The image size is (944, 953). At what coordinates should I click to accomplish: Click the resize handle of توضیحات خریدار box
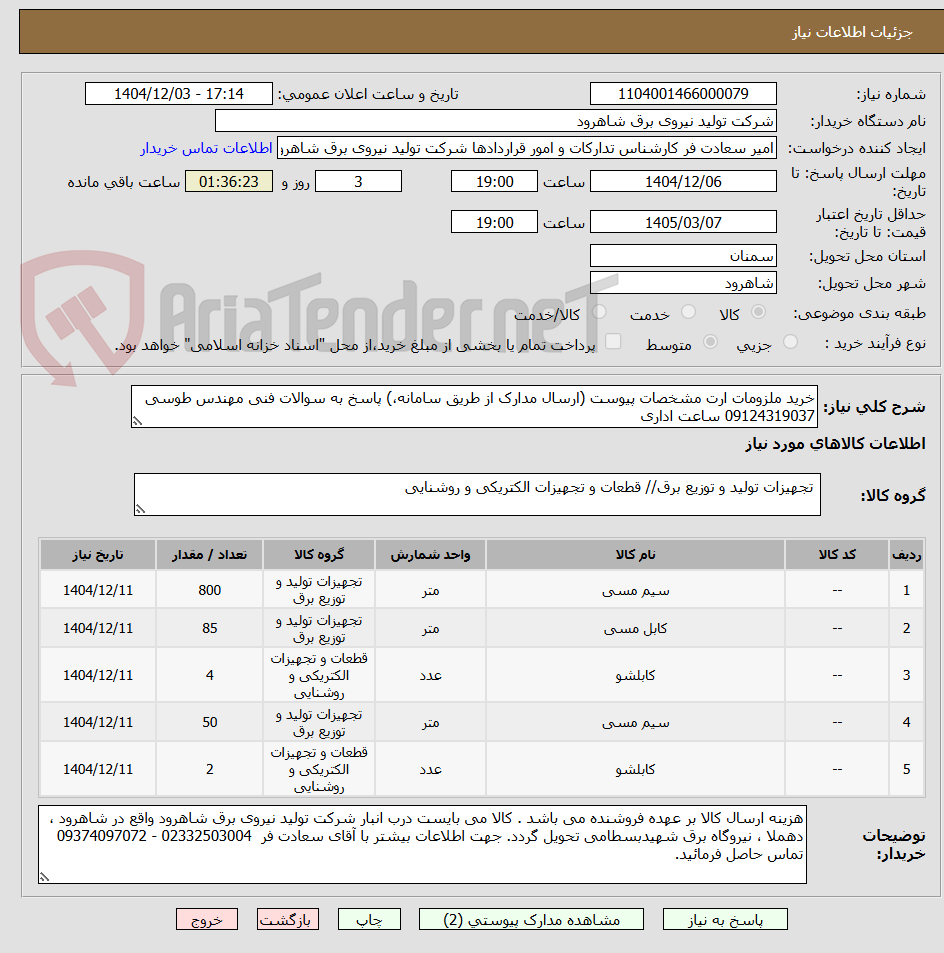click(x=44, y=876)
